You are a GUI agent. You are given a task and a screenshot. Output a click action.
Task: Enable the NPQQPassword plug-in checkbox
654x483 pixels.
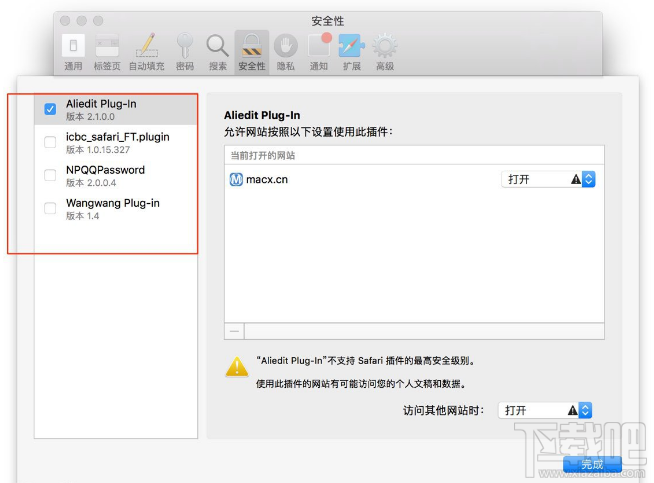pyautogui.click(x=50, y=175)
